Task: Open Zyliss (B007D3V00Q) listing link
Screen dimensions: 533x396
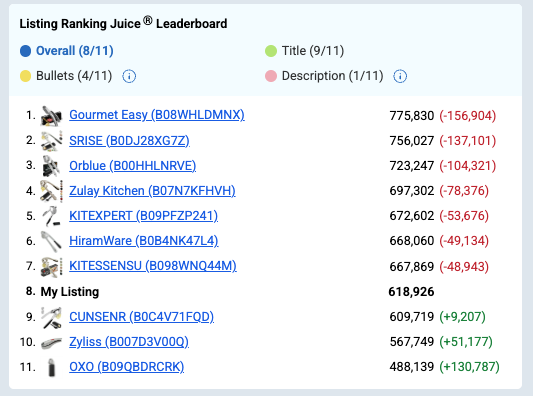Action: tap(129, 342)
